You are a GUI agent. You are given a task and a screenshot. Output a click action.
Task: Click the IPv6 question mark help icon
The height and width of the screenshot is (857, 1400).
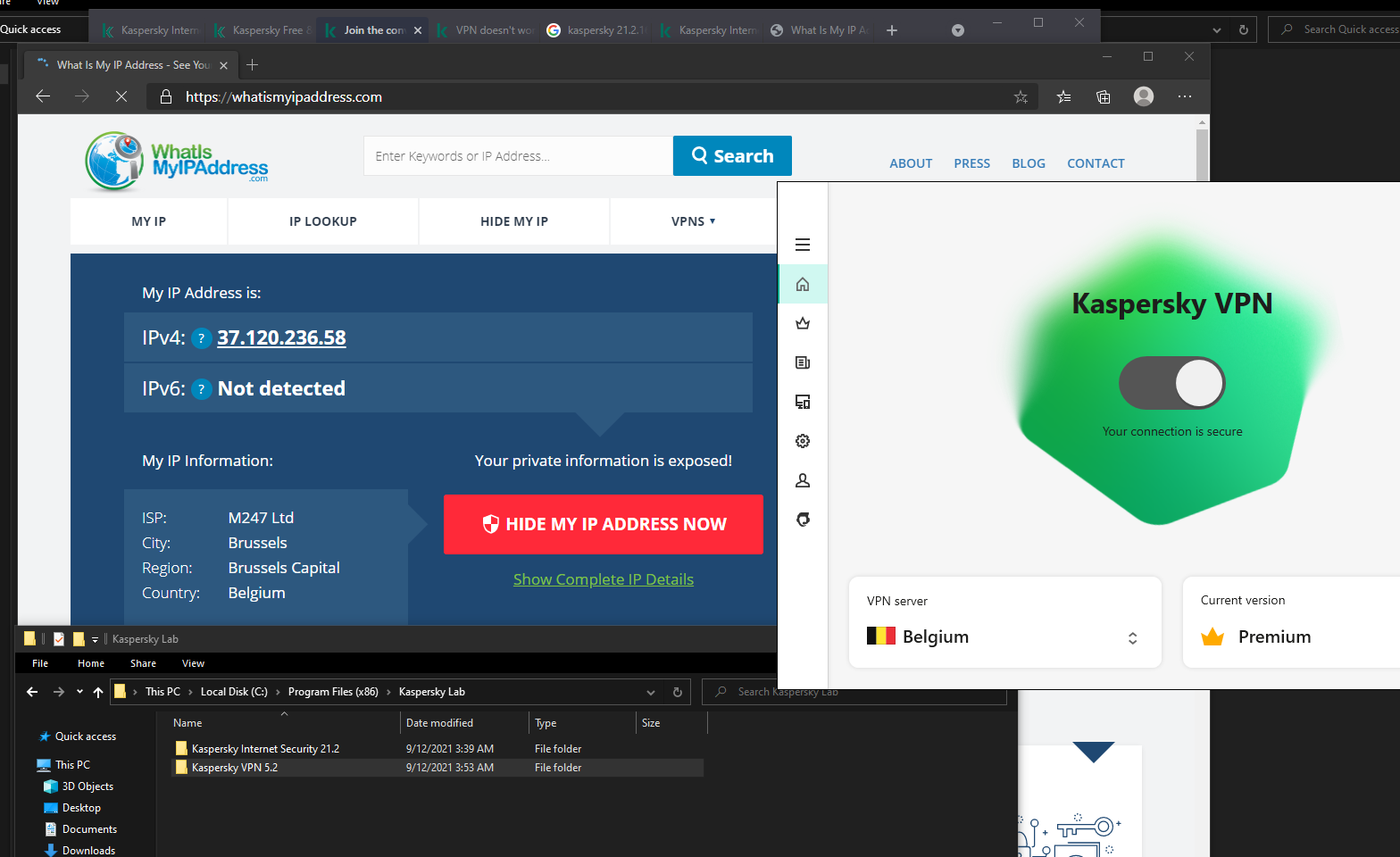(202, 389)
